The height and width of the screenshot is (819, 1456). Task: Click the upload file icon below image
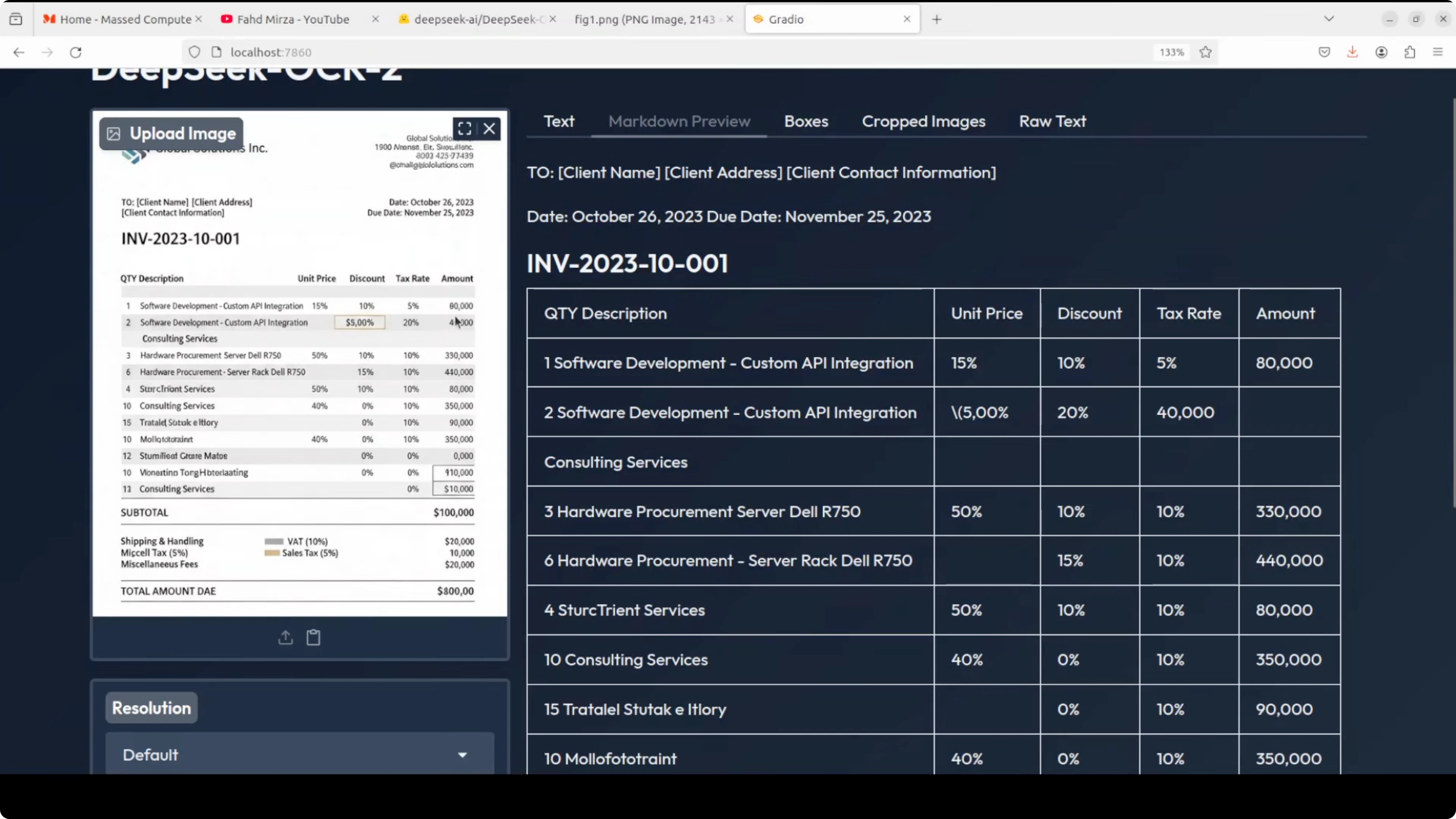coord(285,637)
